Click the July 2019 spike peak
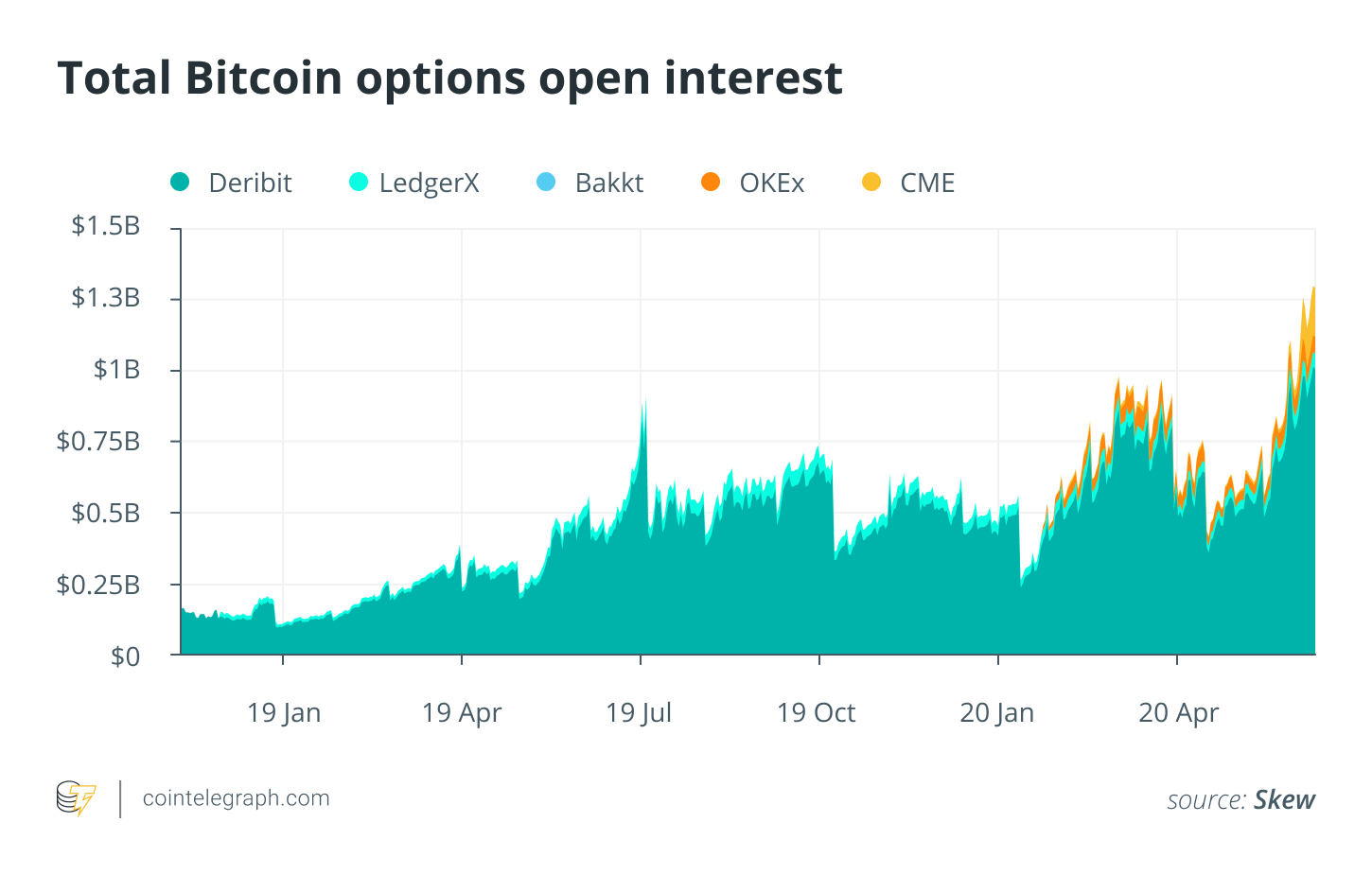 coord(644,402)
